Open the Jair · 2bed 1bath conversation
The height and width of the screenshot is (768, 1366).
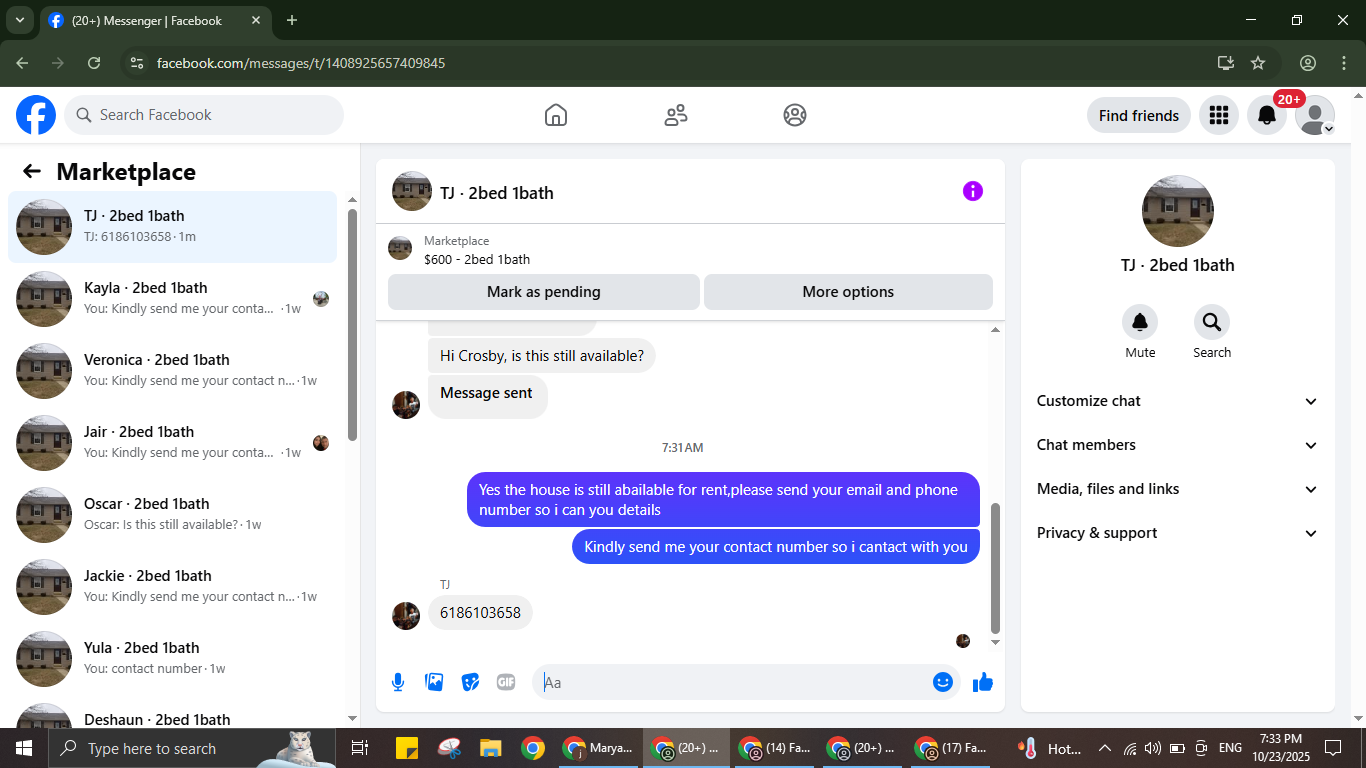coord(173,443)
